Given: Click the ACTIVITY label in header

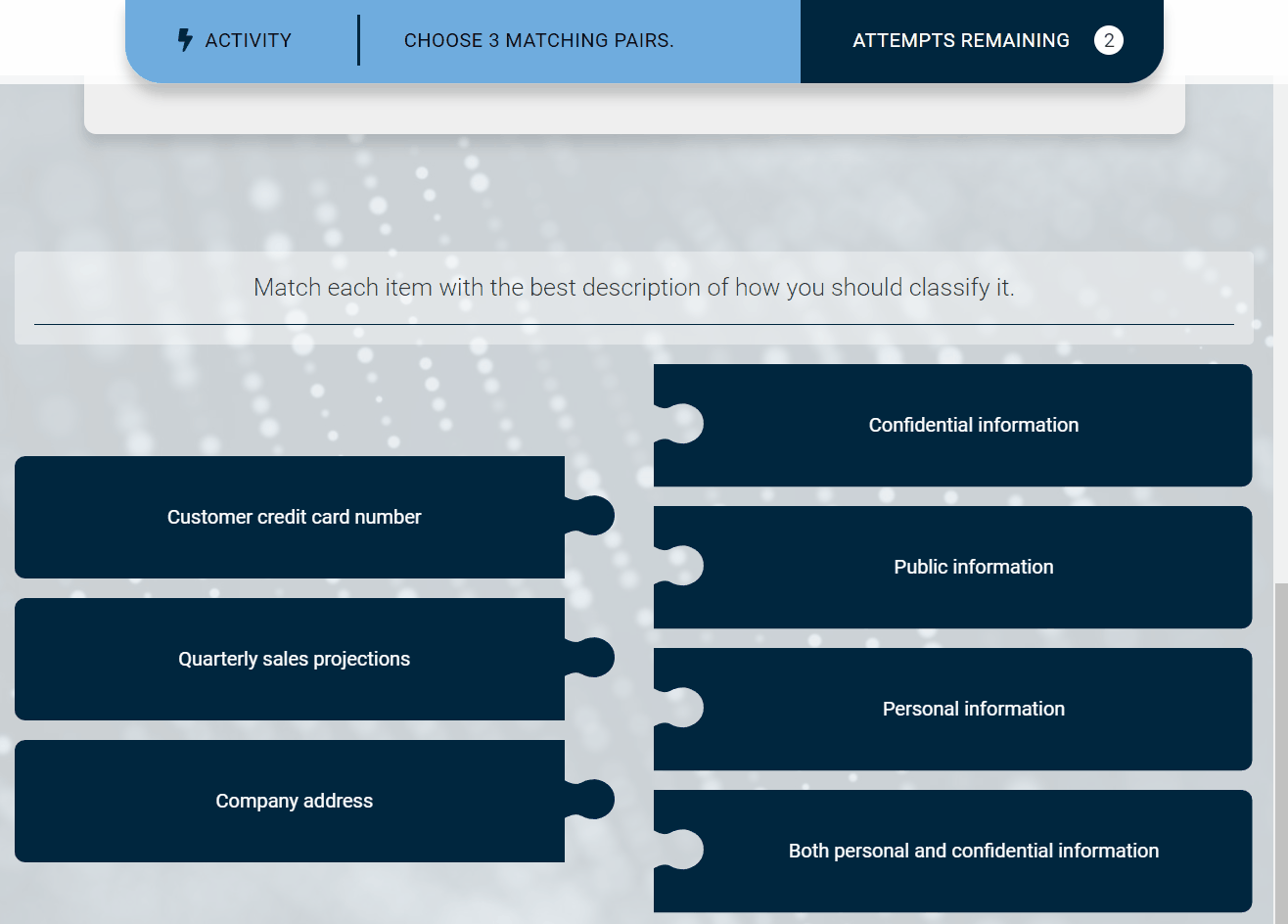Looking at the screenshot, I should tap(248, 40).
